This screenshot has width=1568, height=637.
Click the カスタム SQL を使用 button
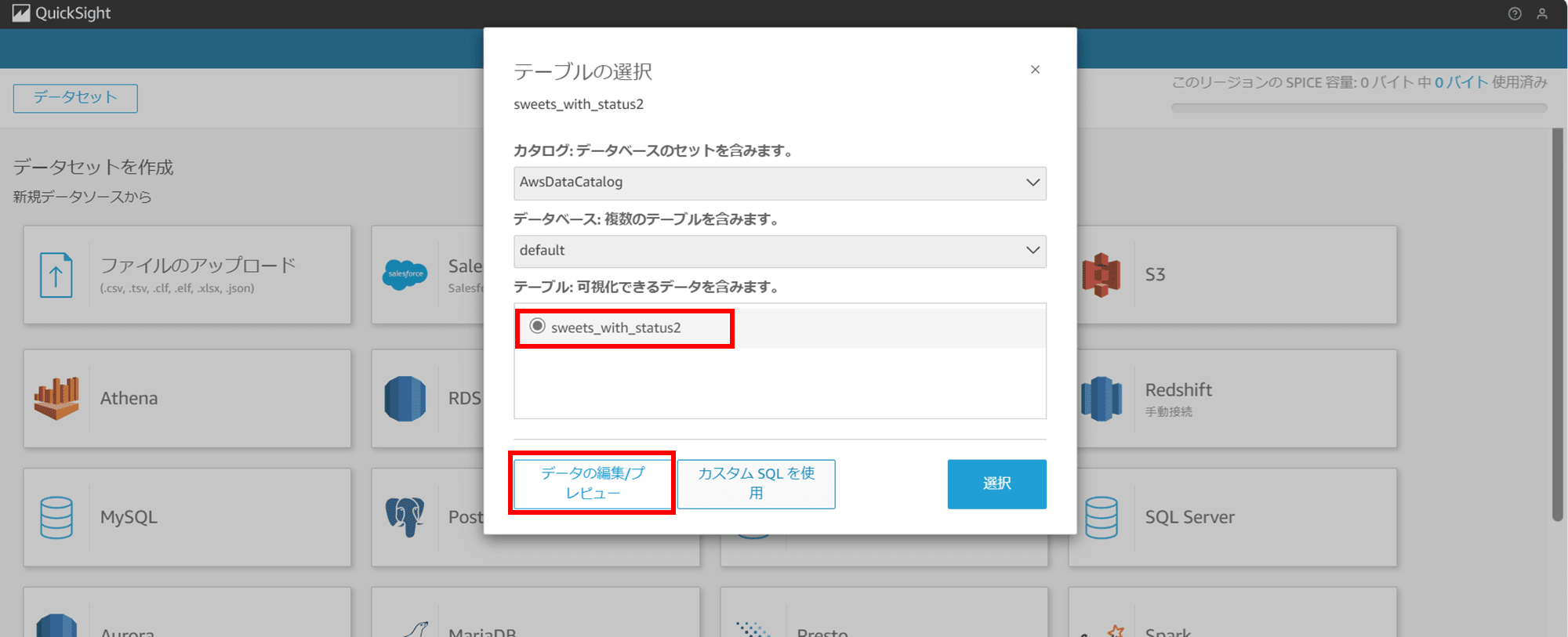[x=756, y=483]
